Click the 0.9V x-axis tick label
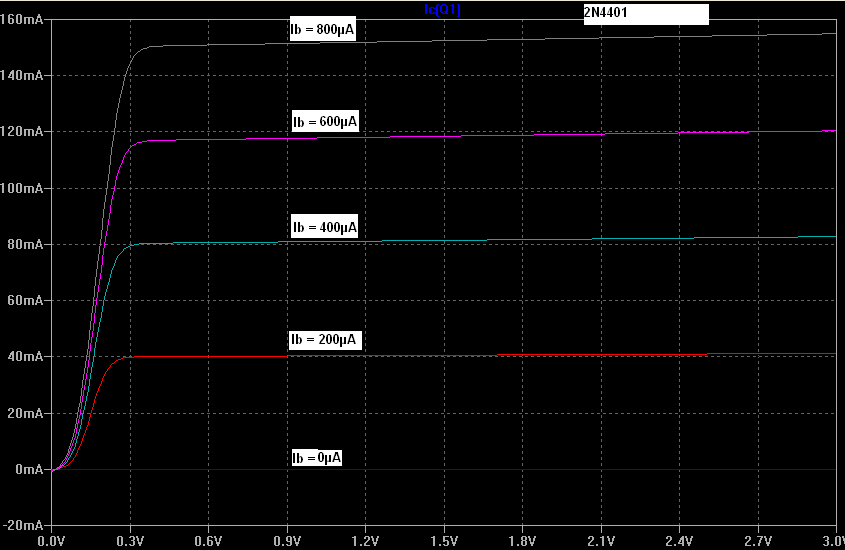This screenshot has width=845, height=550. tap(287, 541)
